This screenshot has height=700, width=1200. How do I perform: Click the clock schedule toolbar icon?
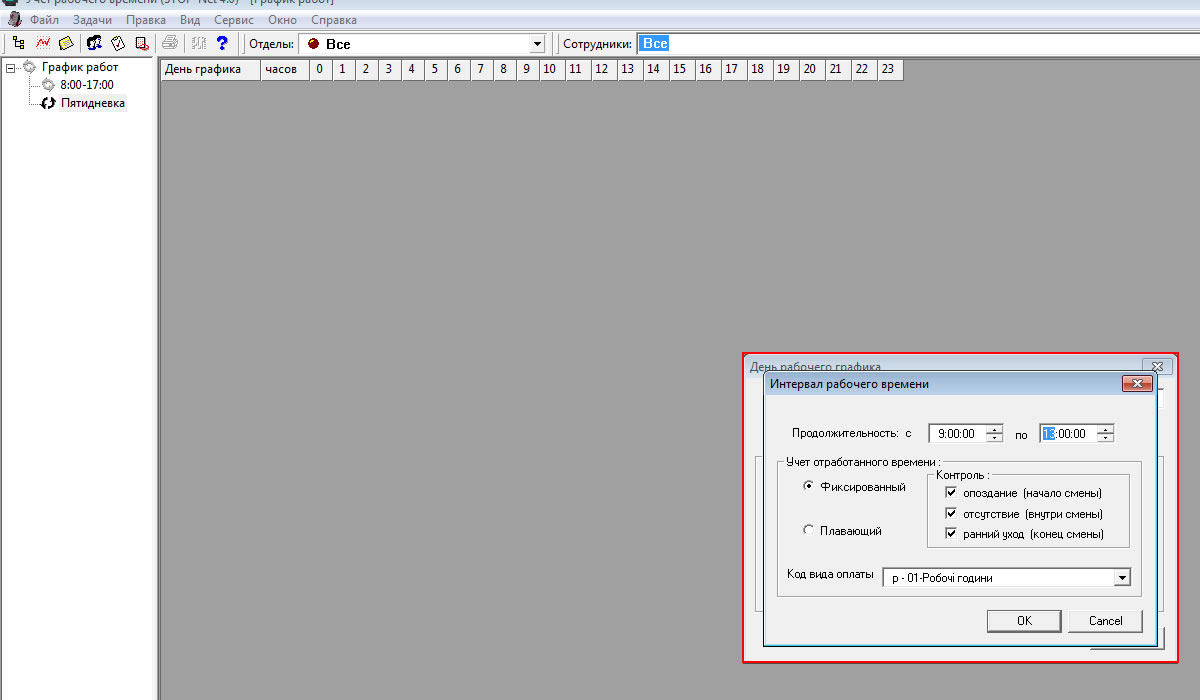pos(118,43)
